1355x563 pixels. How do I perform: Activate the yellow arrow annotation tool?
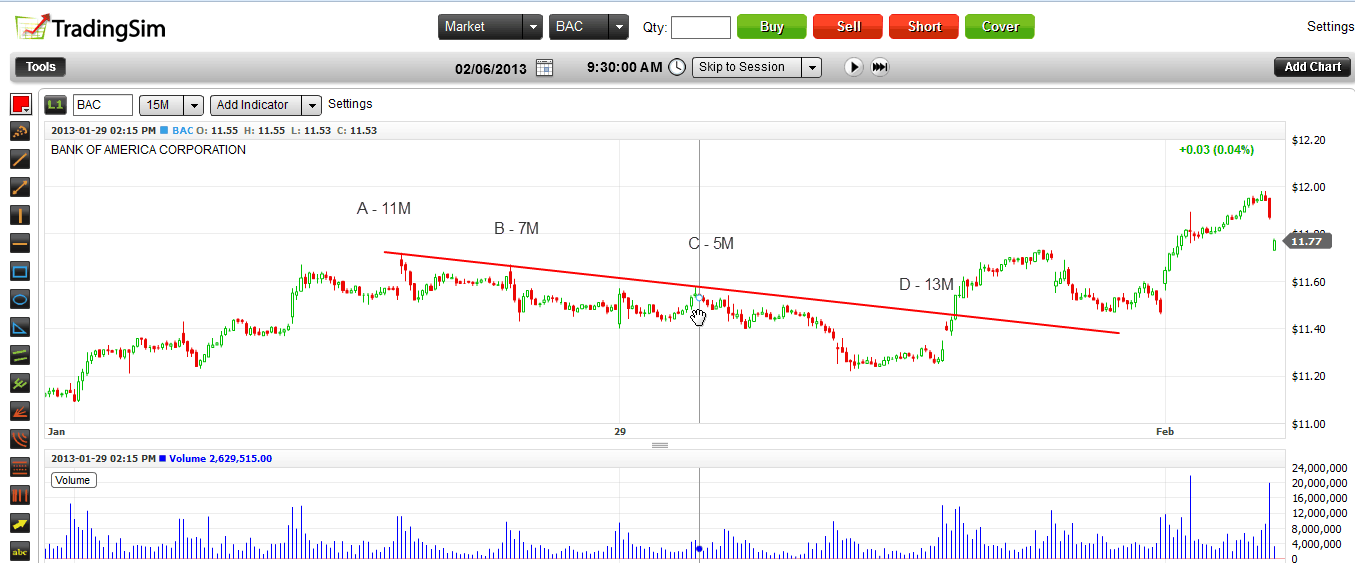[20, 523]
